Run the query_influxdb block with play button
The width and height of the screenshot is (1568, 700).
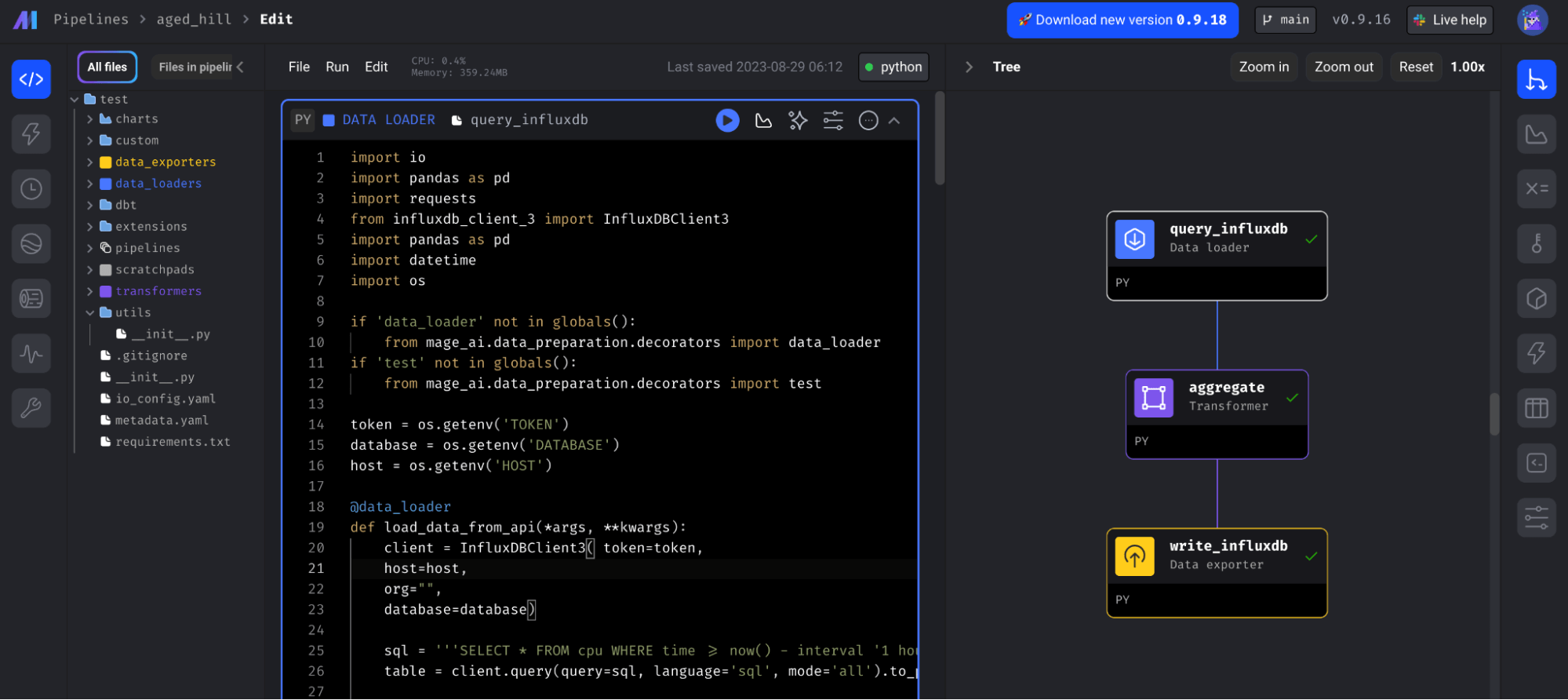tap(727, 120)
